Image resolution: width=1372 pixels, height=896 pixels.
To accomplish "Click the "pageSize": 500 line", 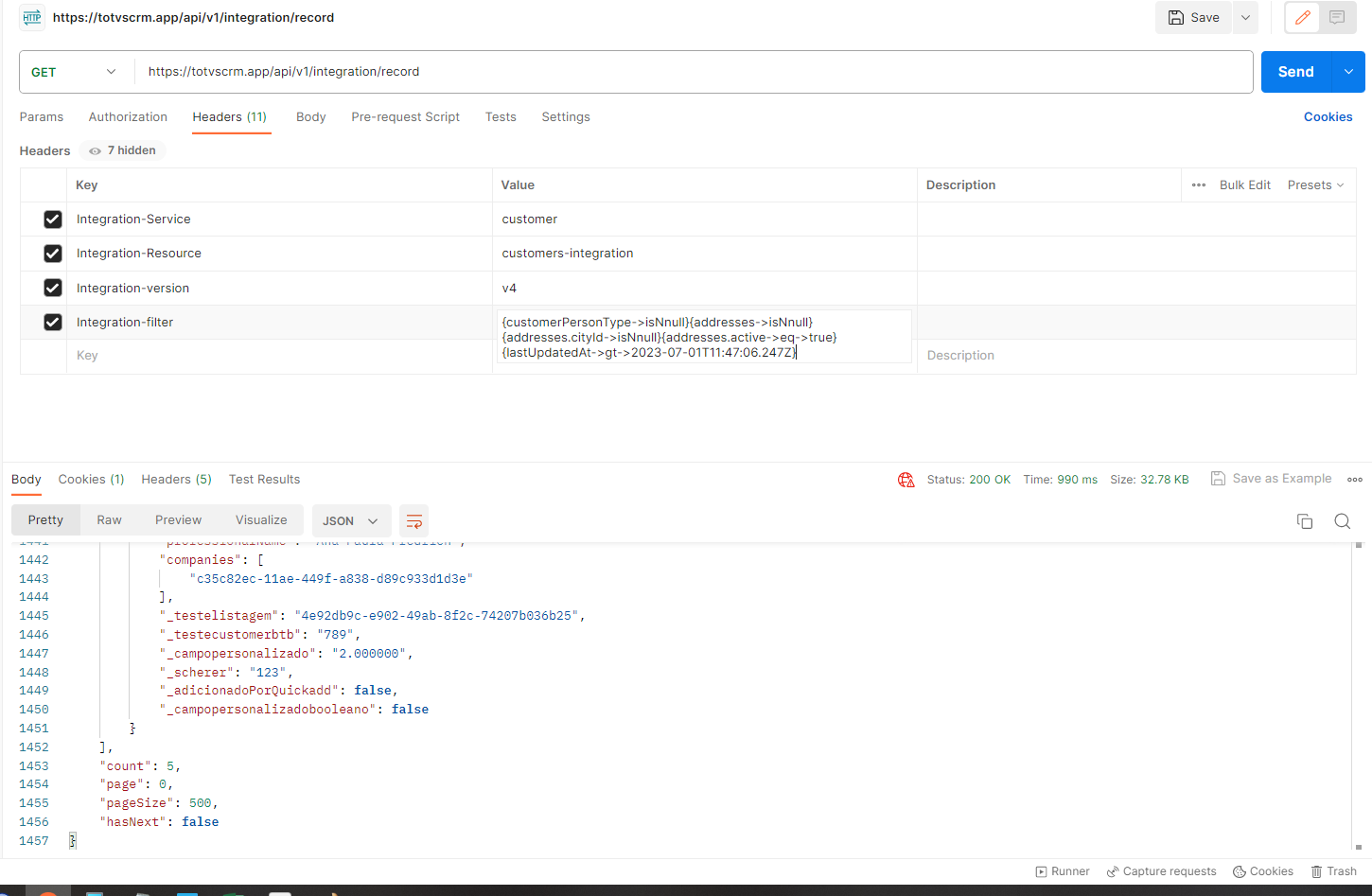I will point(159,803).
